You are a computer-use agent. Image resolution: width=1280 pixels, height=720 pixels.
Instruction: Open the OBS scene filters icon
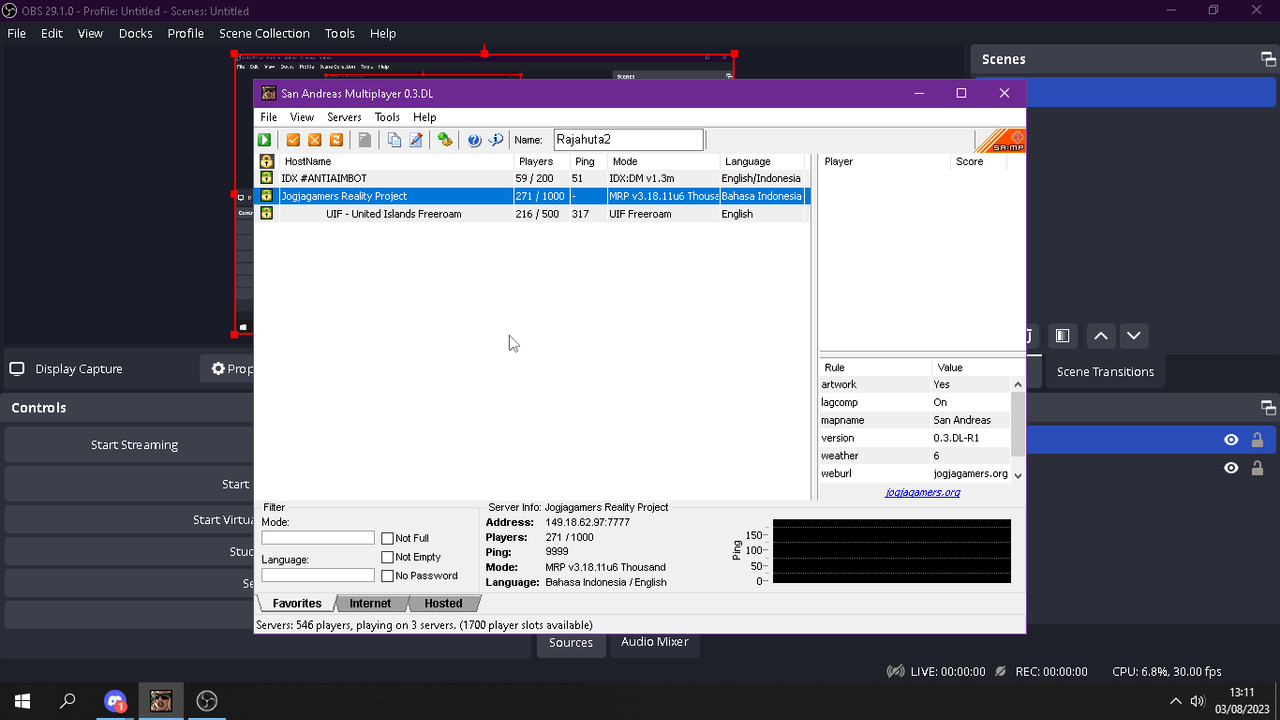pos(1062,336)
